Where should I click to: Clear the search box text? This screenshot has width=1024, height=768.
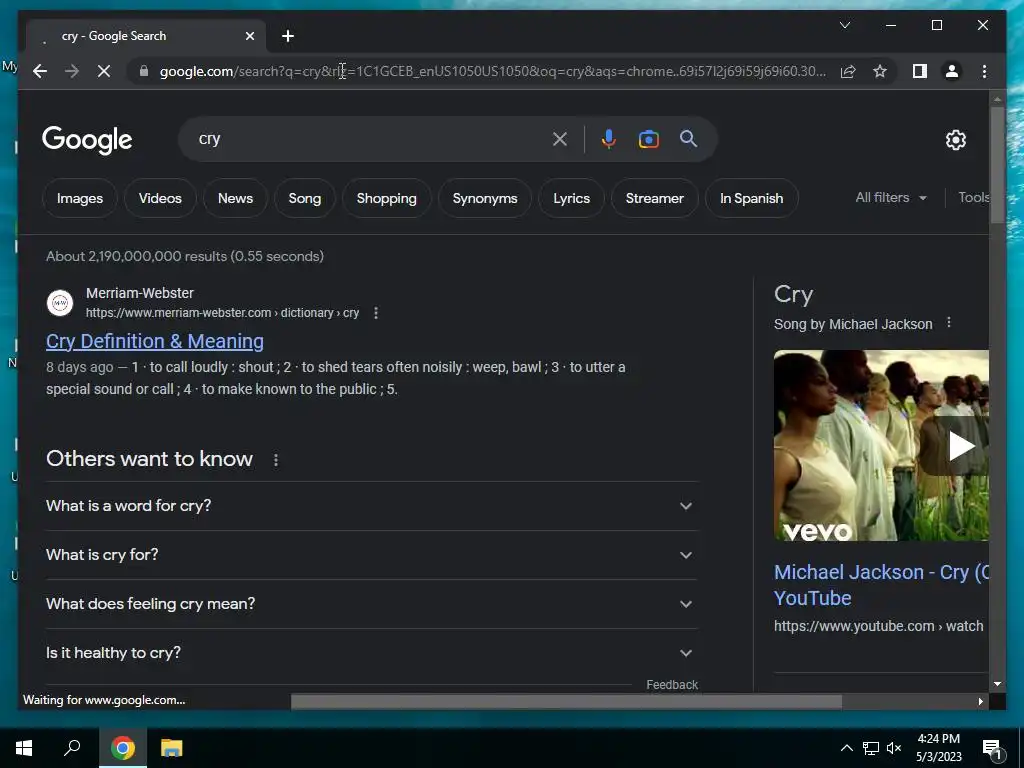560,139
